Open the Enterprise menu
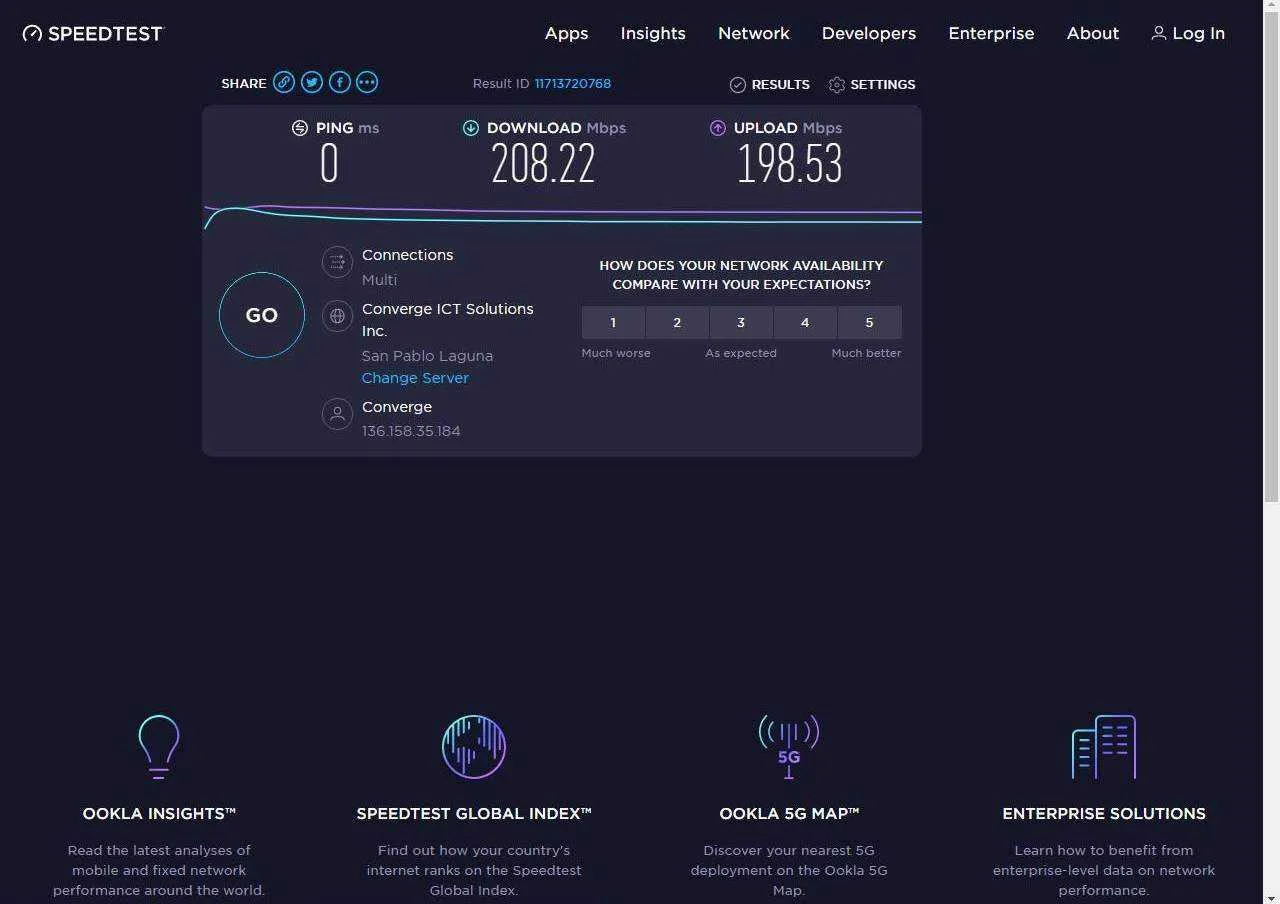Screen dimensions: 1280x904 click(x=991, y=33)
